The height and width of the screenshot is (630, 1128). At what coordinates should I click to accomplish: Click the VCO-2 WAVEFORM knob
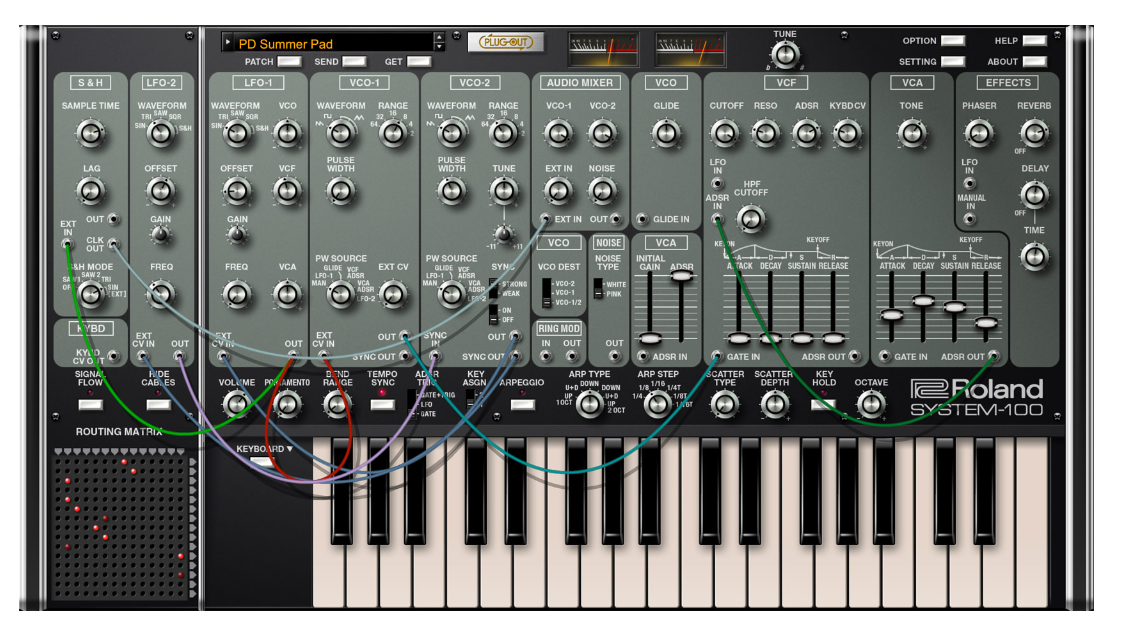[x=451, y=133]
